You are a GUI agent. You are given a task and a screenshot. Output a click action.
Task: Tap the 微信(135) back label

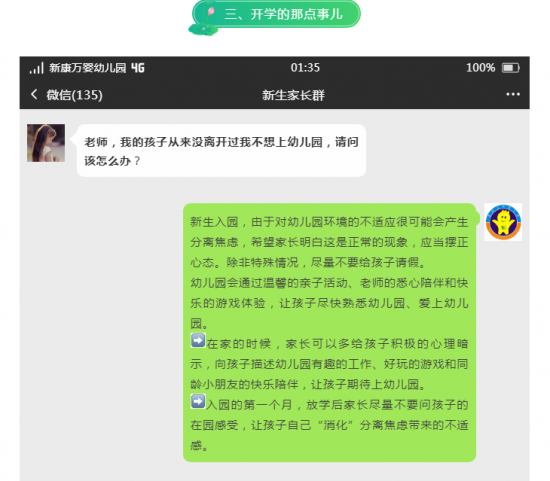tap(74, 95)
